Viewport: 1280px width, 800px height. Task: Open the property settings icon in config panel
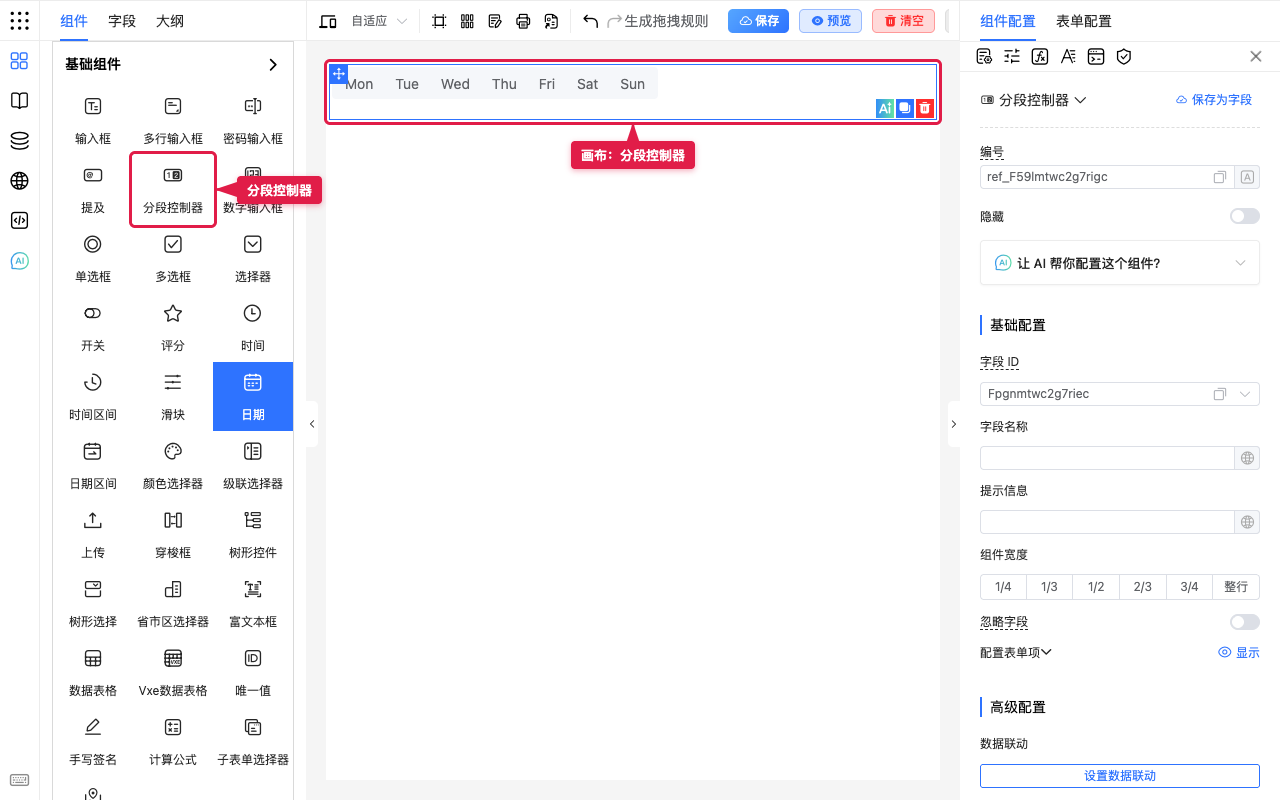(x=984, y=56)
